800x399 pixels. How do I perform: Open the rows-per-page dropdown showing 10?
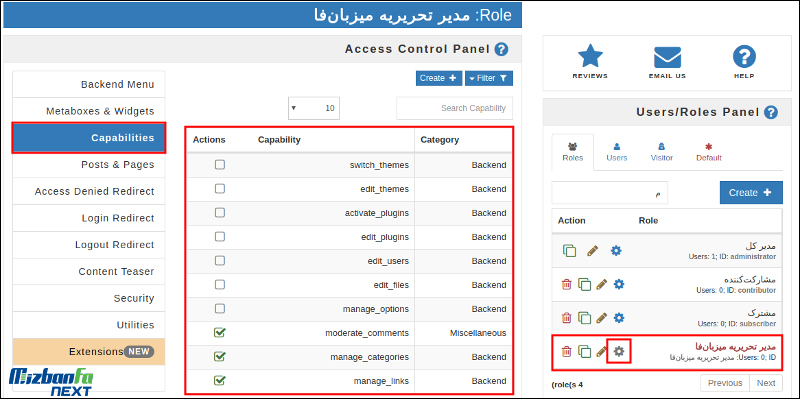point(314,108)
